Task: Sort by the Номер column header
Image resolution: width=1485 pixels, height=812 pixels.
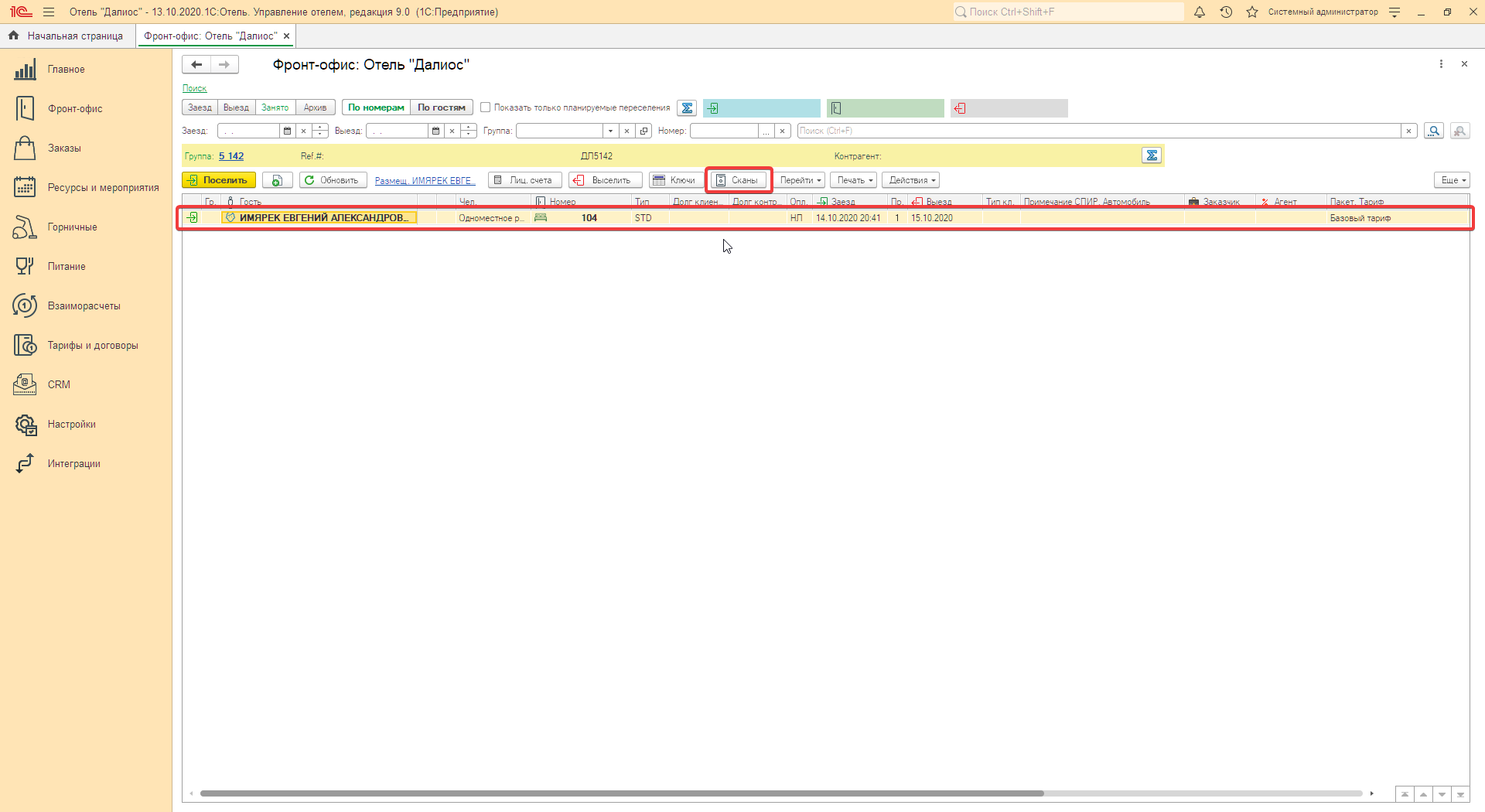Action: click(582, 203)
